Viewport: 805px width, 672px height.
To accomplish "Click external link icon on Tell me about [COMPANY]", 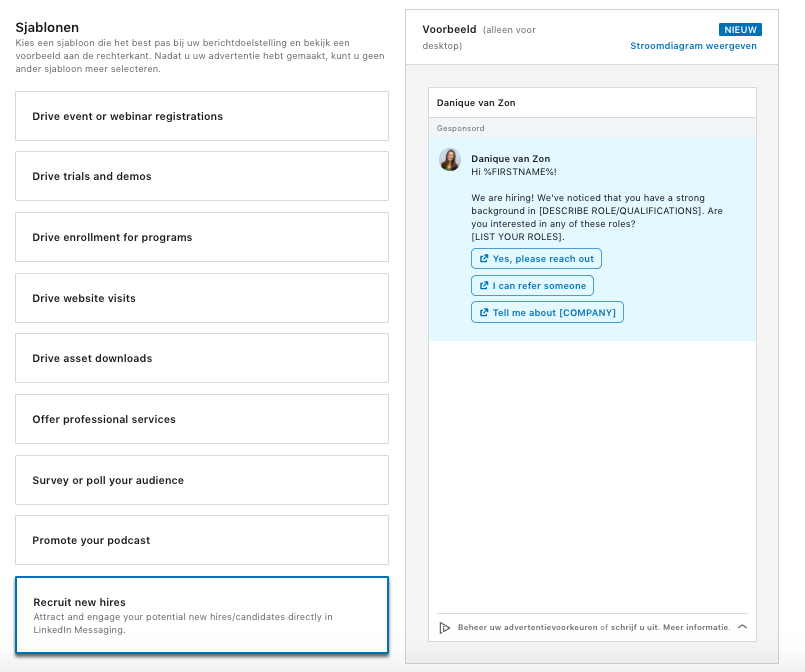I will click(484, 312).
